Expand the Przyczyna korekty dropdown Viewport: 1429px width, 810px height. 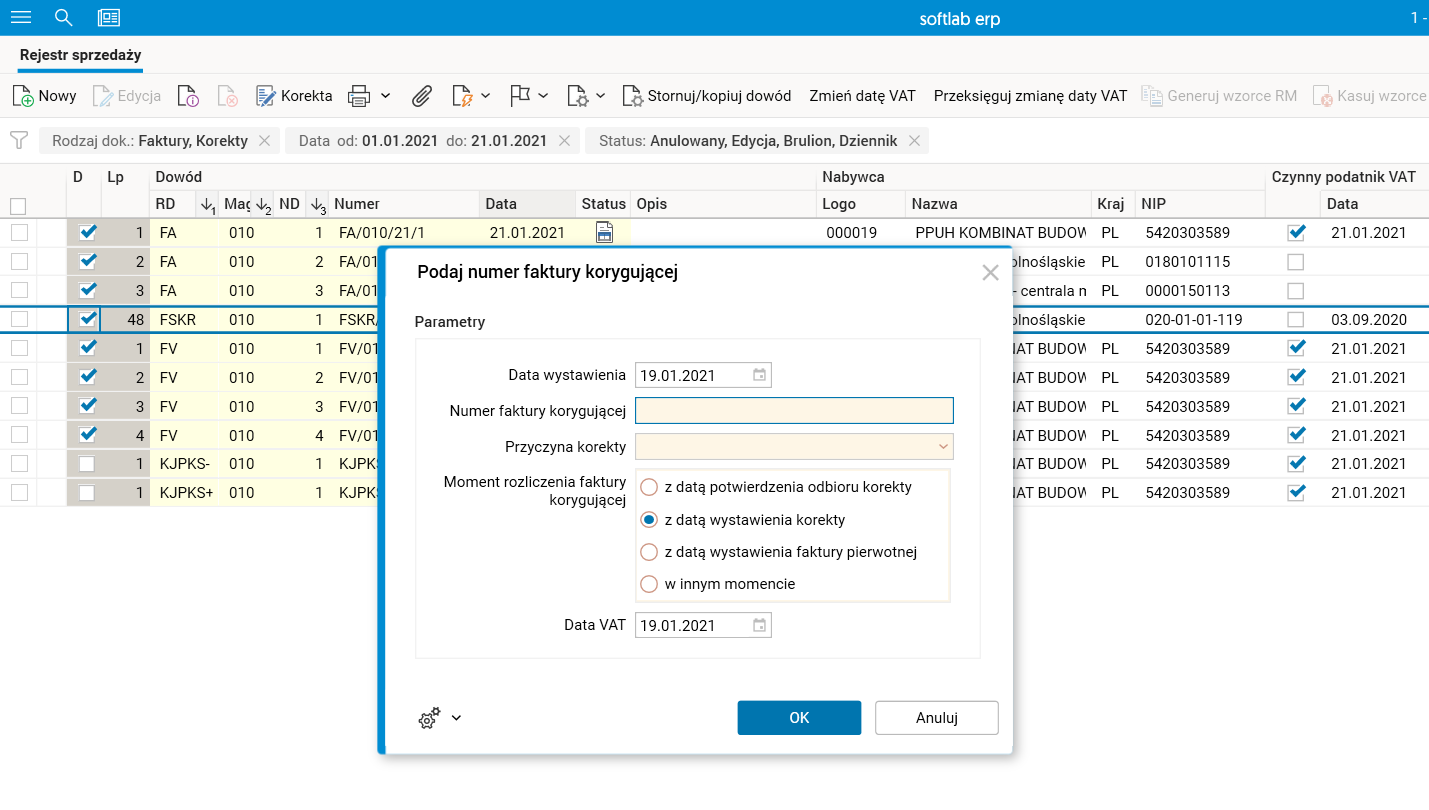coord(942,446)
